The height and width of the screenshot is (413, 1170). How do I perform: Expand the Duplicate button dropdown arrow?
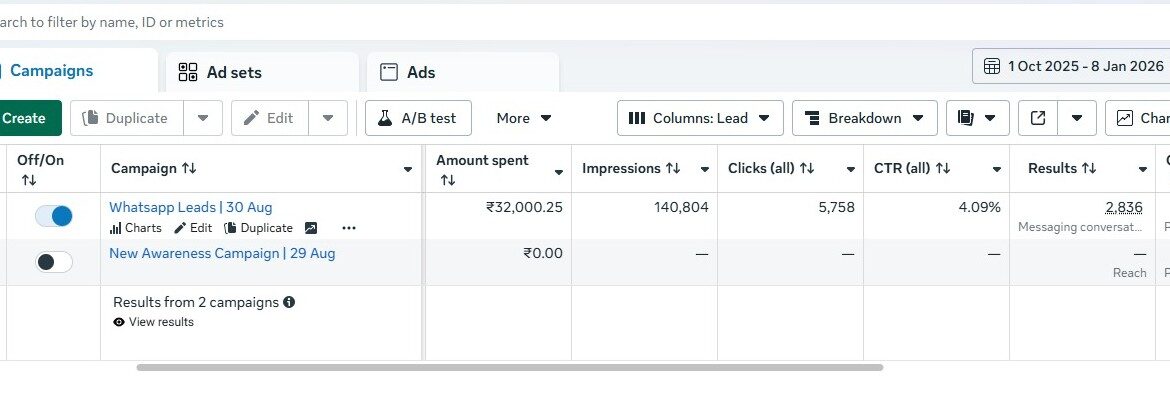coord(203,118)
